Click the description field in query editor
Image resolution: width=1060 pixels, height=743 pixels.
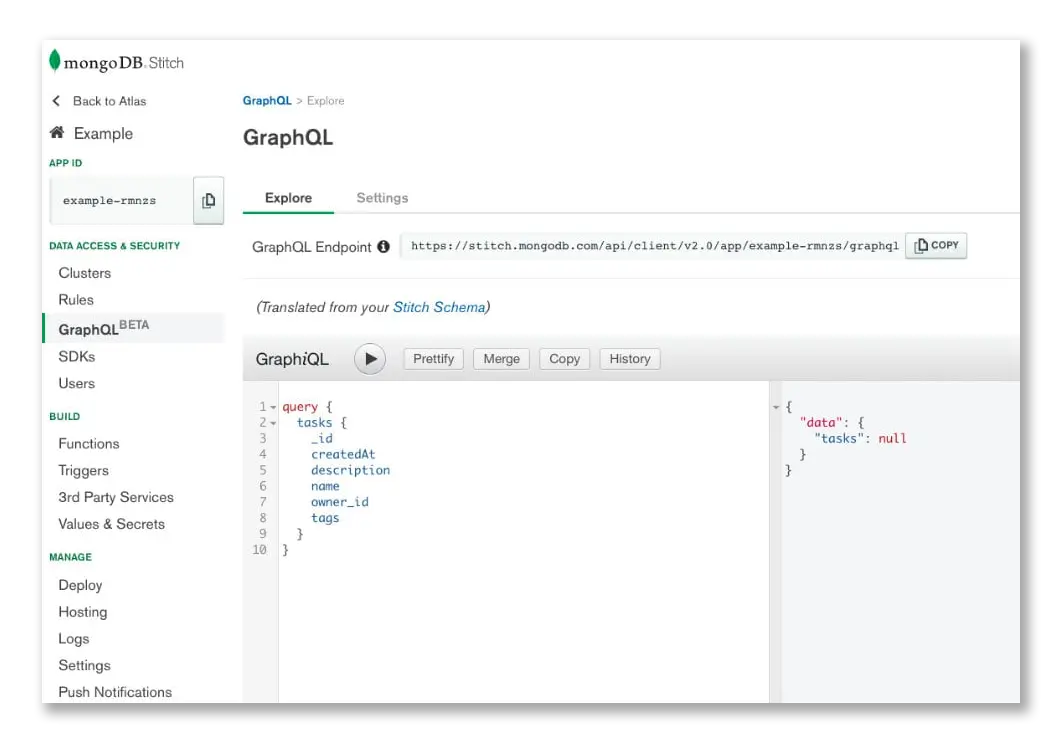[x=350, y=471]
